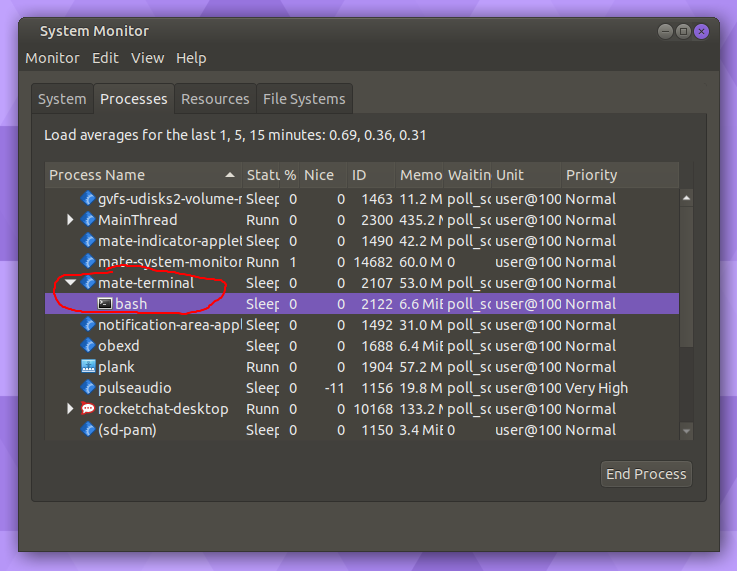
Task: Select the bash process name
Action: (x=131, y=304)
